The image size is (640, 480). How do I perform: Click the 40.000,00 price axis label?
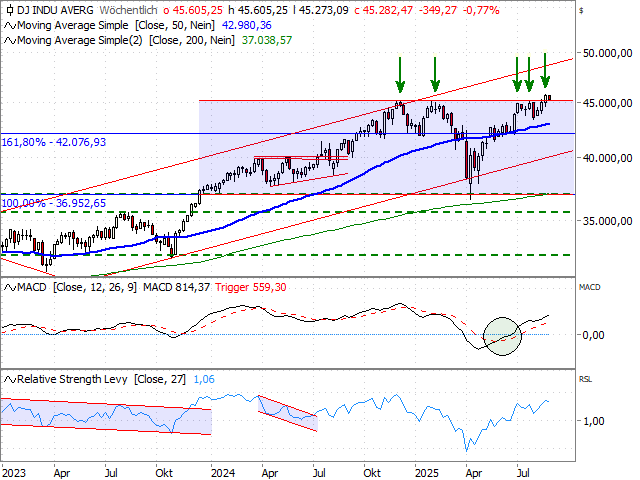click(607, 158)
